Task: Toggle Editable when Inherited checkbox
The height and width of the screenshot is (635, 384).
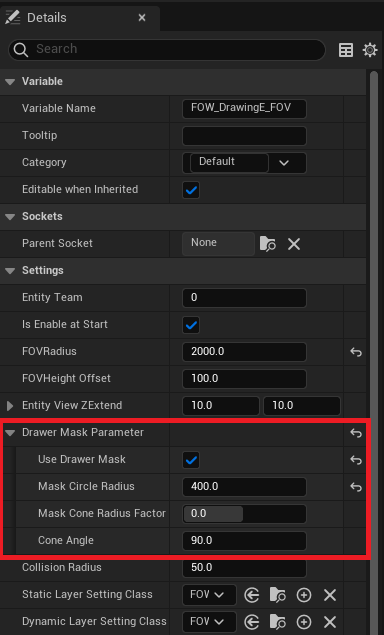Action: tap(191, 190)
